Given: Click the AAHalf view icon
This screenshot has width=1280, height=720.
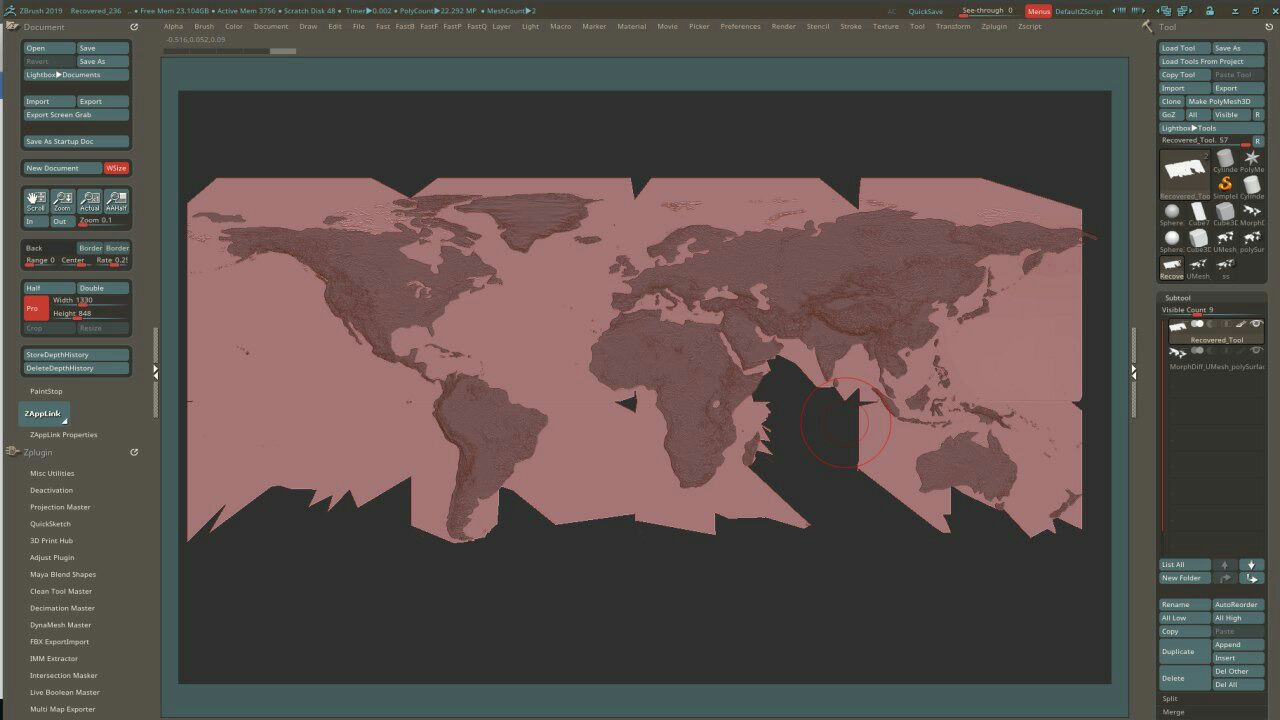Looking at the screenshot, I should click(x=117, y=200).
